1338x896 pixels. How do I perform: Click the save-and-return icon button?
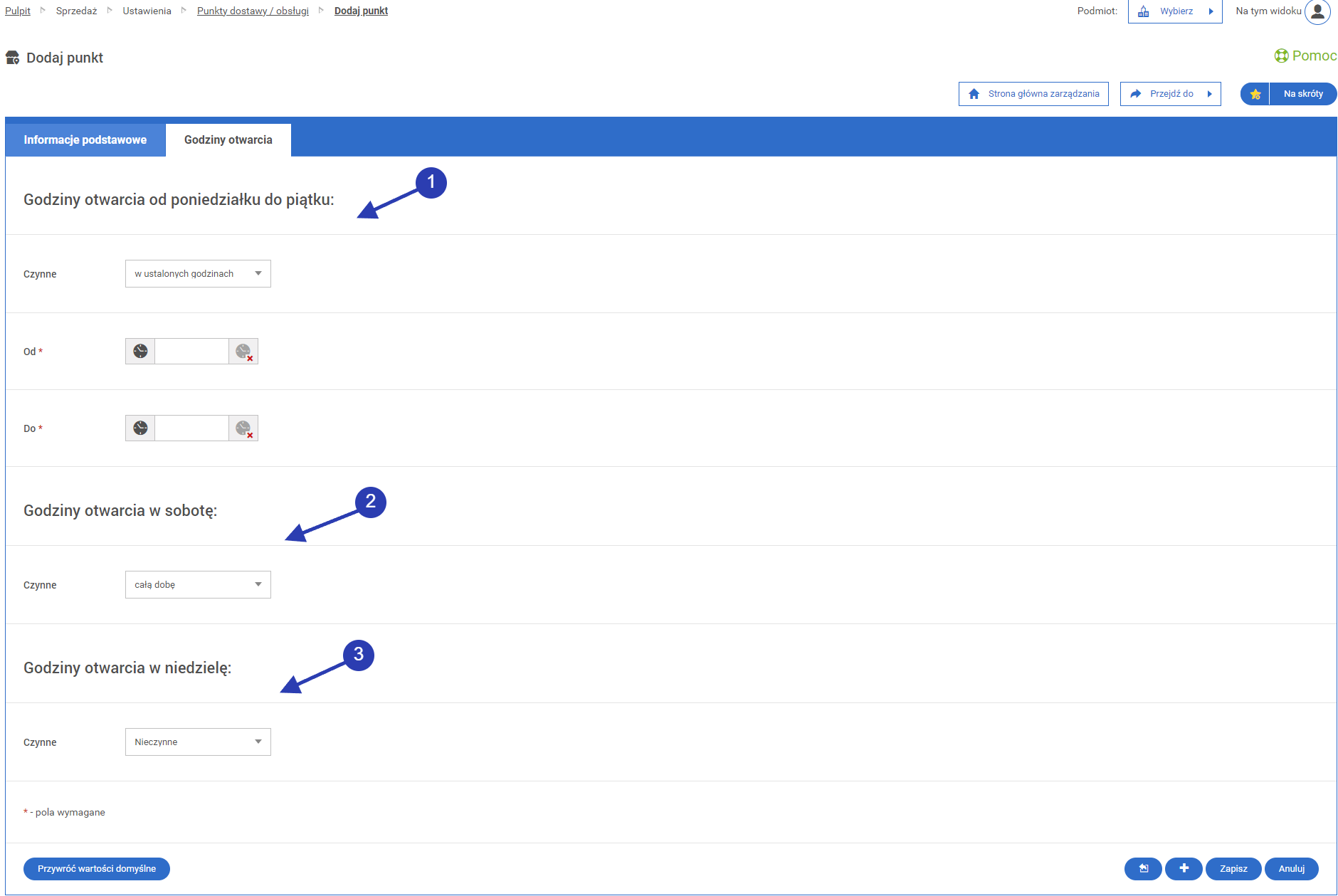1143,869
